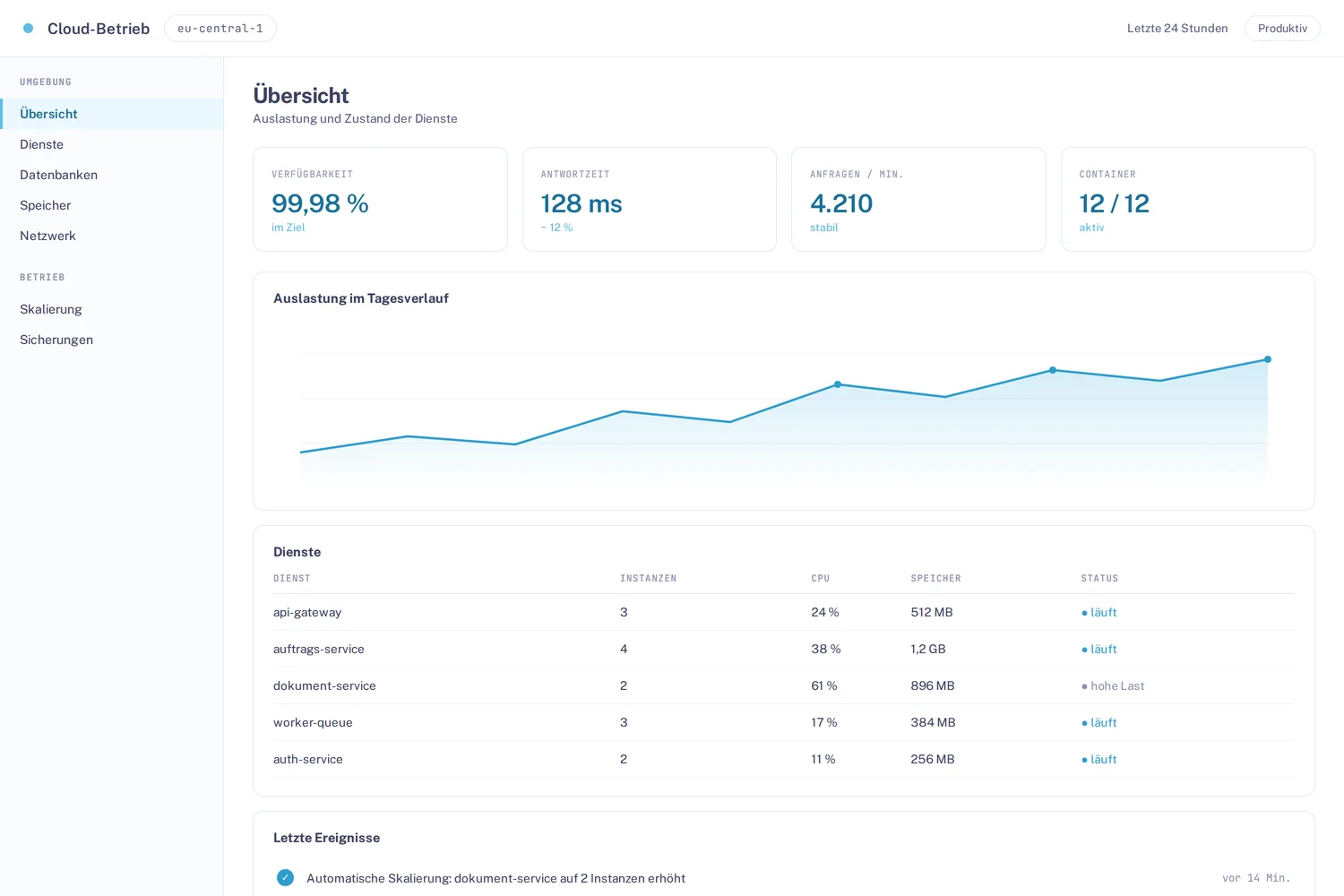Image resolution: width=1344 pixels, height=896 pixels.
Task: Click the läuft status of api-gateway
Action: (x=1099, y=613)
